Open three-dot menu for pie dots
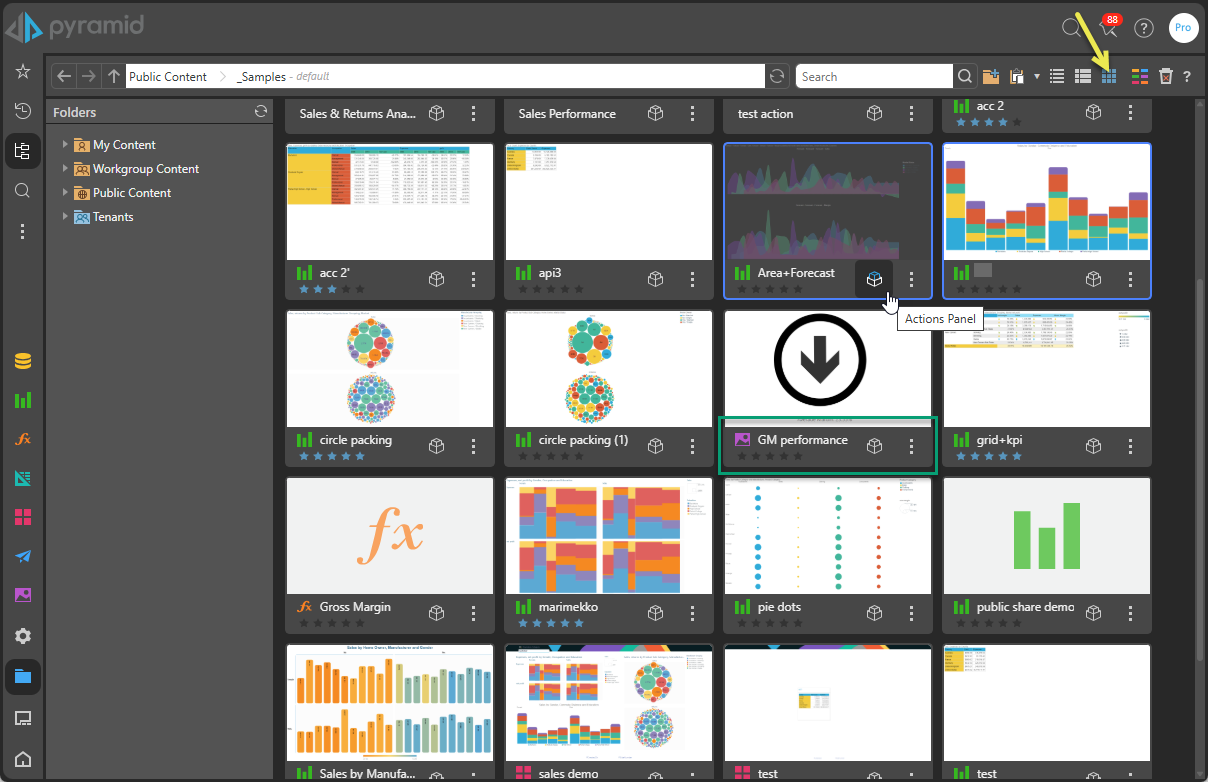Image resolution: width=1208 pixels, height=782 pixels. [x=911, y=613]
